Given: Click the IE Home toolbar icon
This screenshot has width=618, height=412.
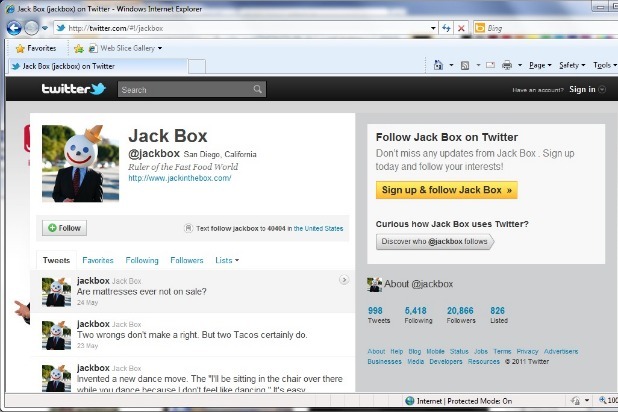Looking at the screenshot, I should [439, 66].
